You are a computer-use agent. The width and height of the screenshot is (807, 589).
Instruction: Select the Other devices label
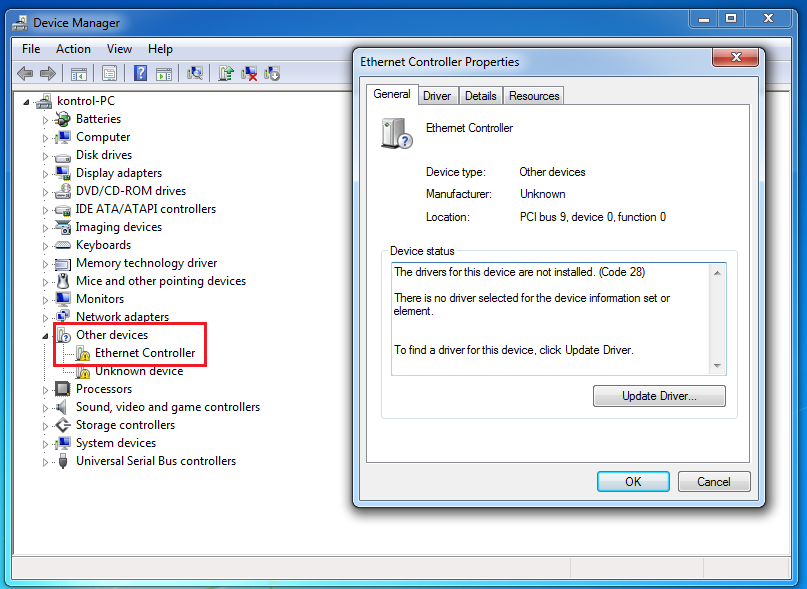112,335
